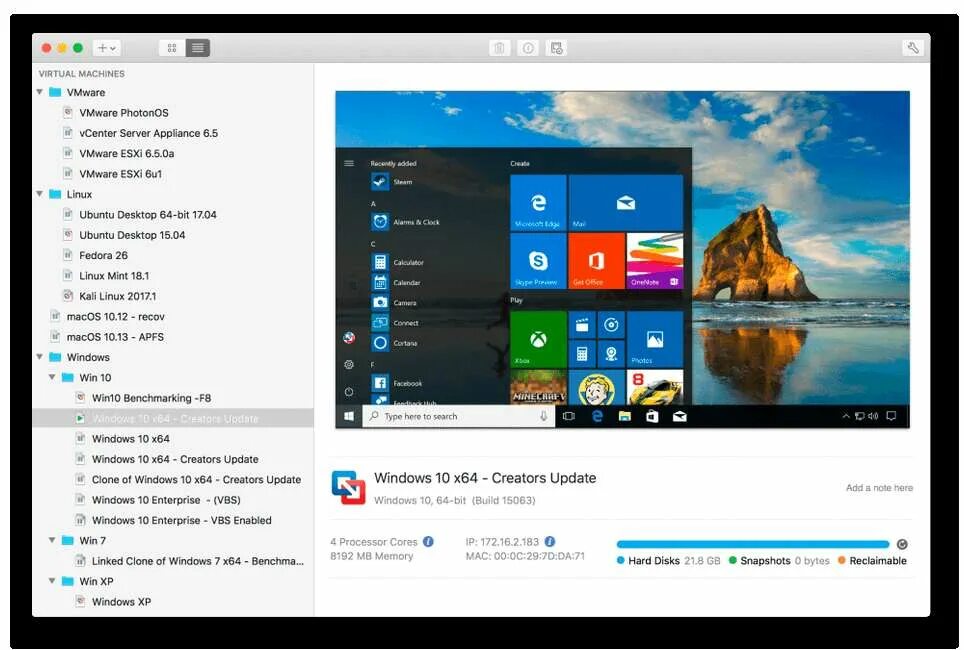Open File Explorer in VM taskbar
This screenshot has width=964, height=650.
pyautogui.click(x=625, y=416)
